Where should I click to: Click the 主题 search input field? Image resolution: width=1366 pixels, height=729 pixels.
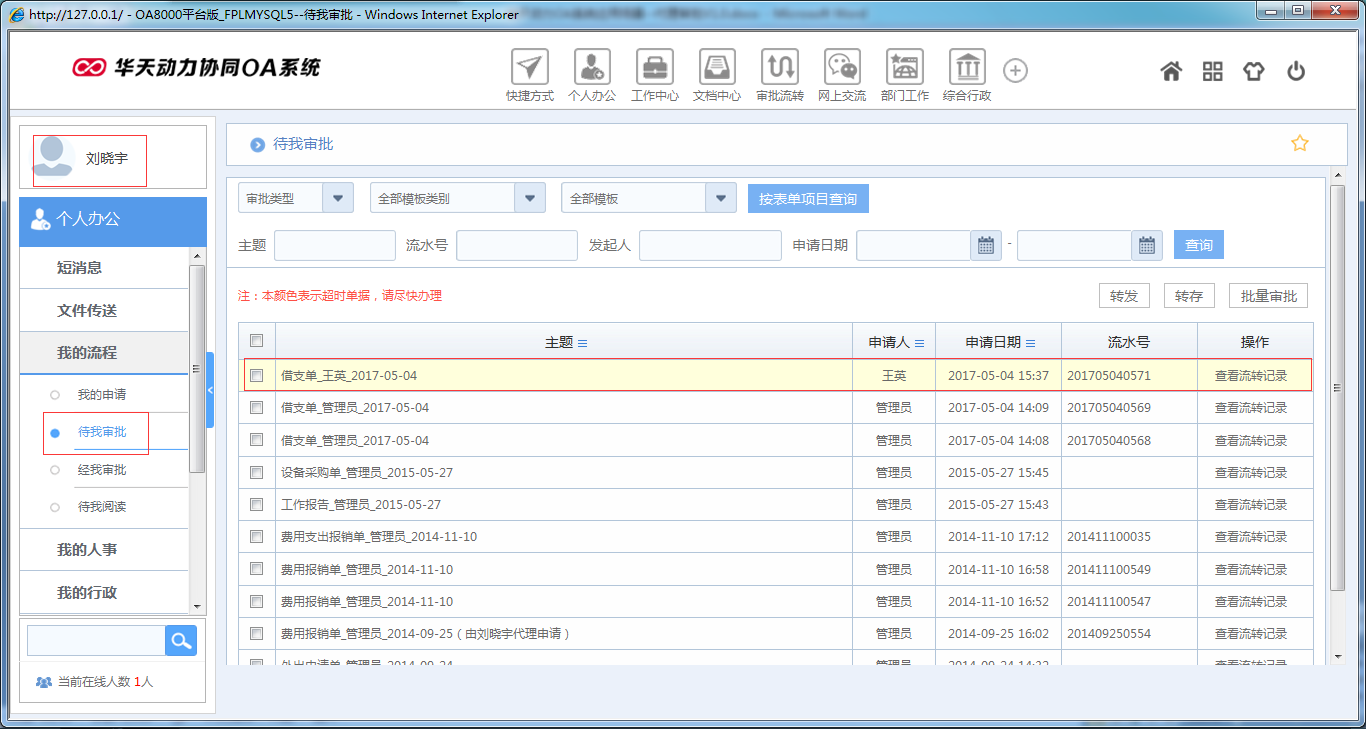pos(335,245)
